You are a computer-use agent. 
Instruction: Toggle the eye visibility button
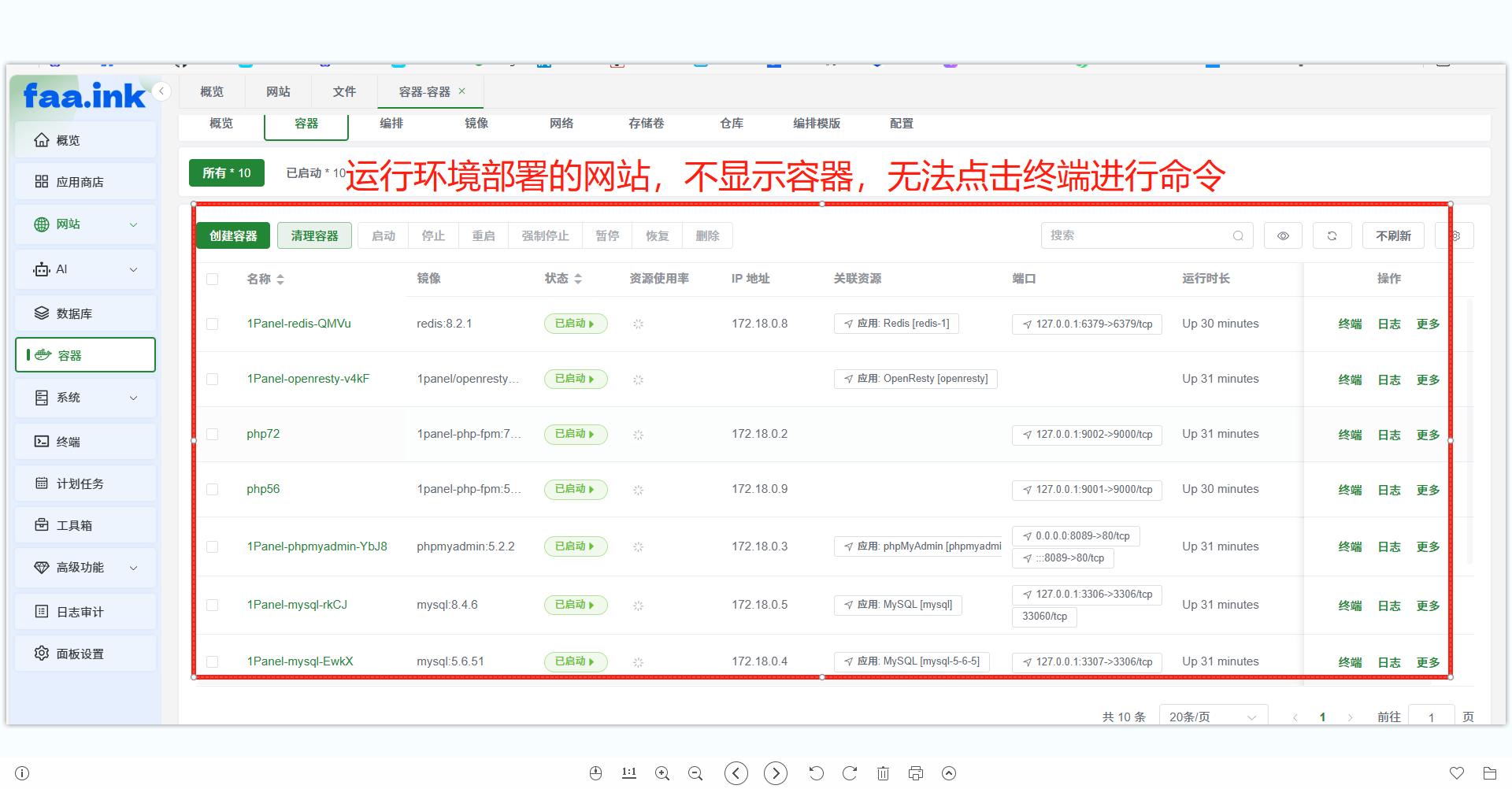[x=1283, y=235]
